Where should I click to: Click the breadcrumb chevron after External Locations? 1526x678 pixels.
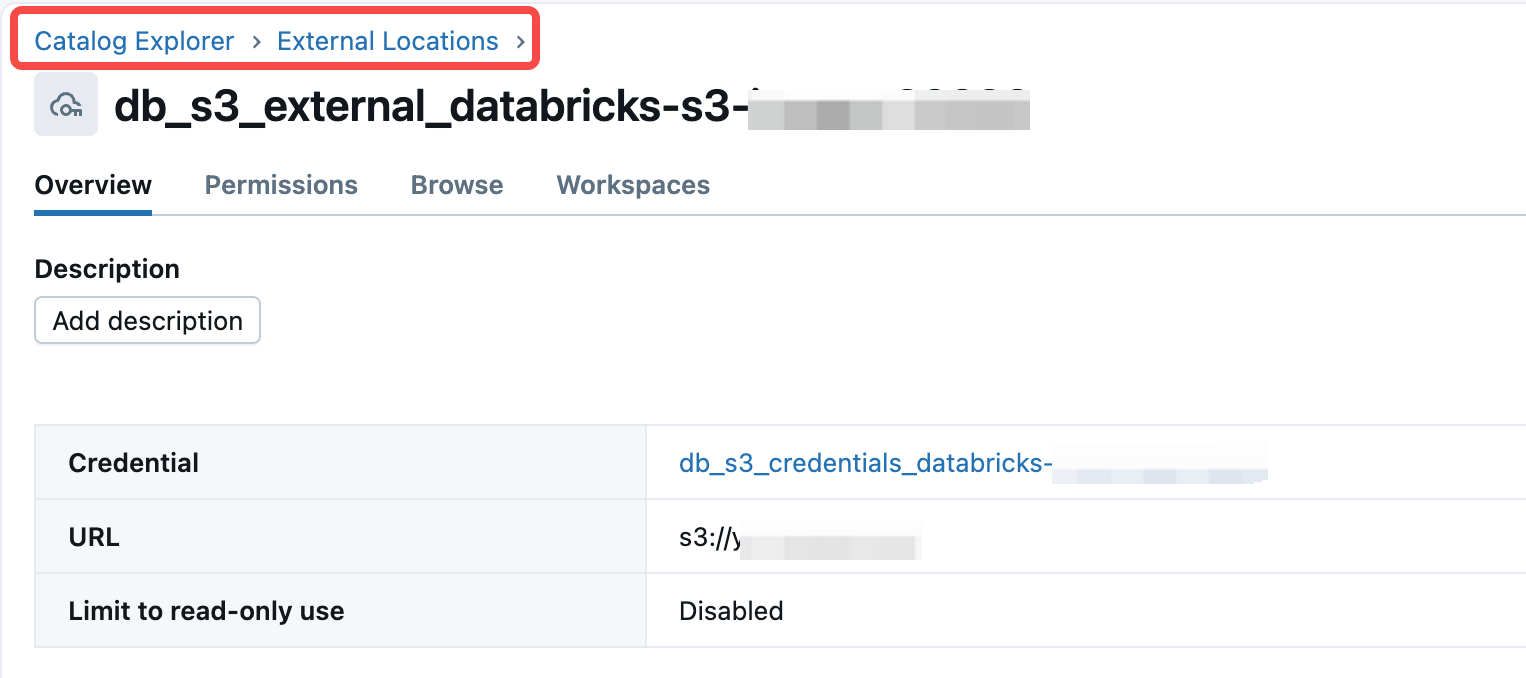(x=520, y=41)
